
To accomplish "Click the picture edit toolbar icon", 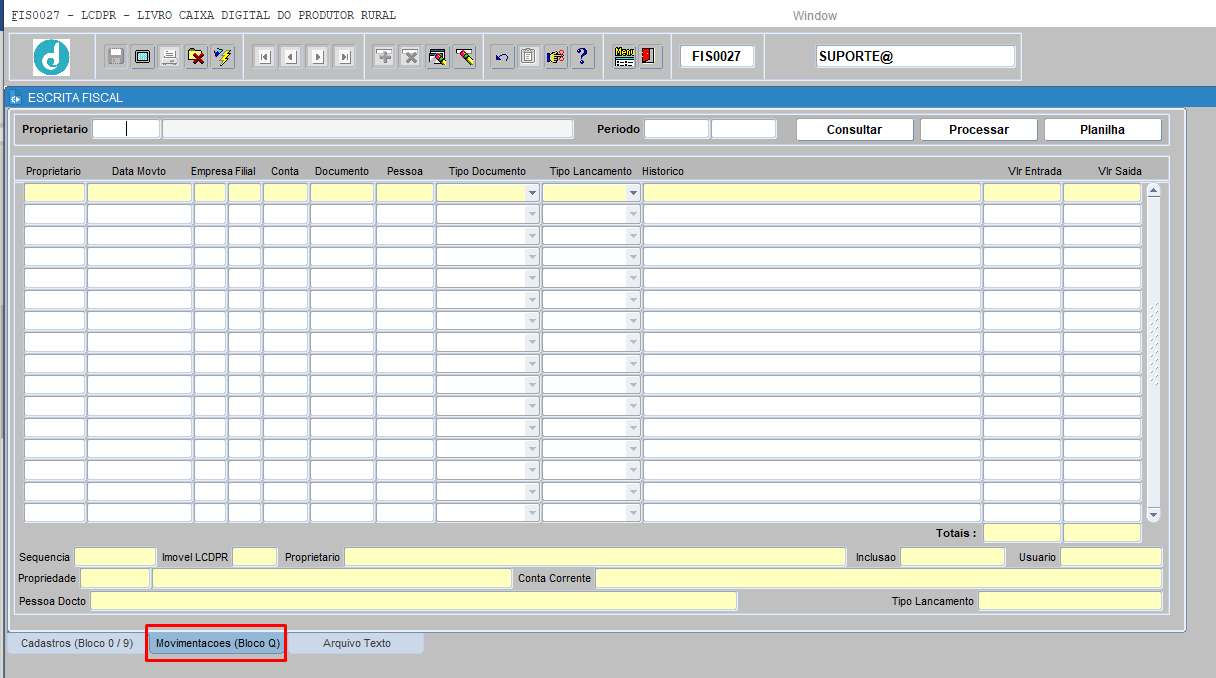I will coord(437,57).
